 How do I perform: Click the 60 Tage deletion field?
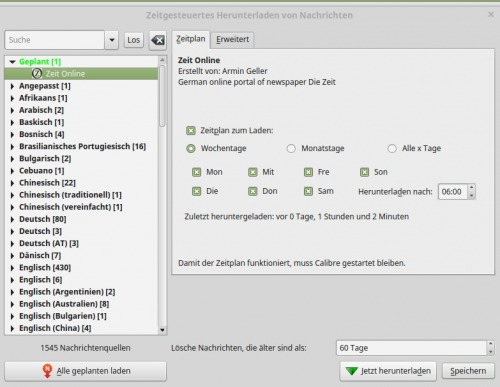click(412, 348)
